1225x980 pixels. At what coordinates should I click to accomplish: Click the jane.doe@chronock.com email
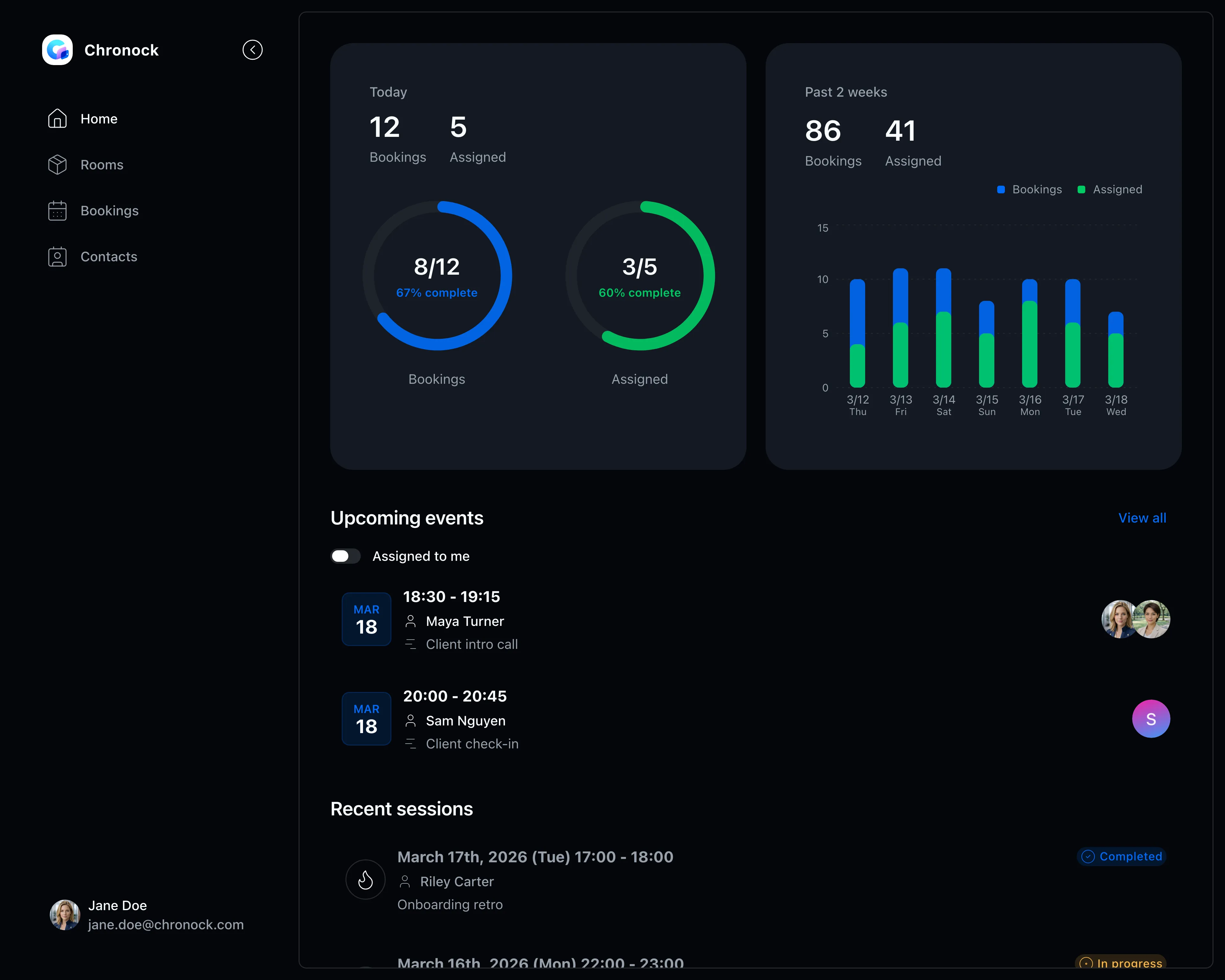tap(166, 925)
